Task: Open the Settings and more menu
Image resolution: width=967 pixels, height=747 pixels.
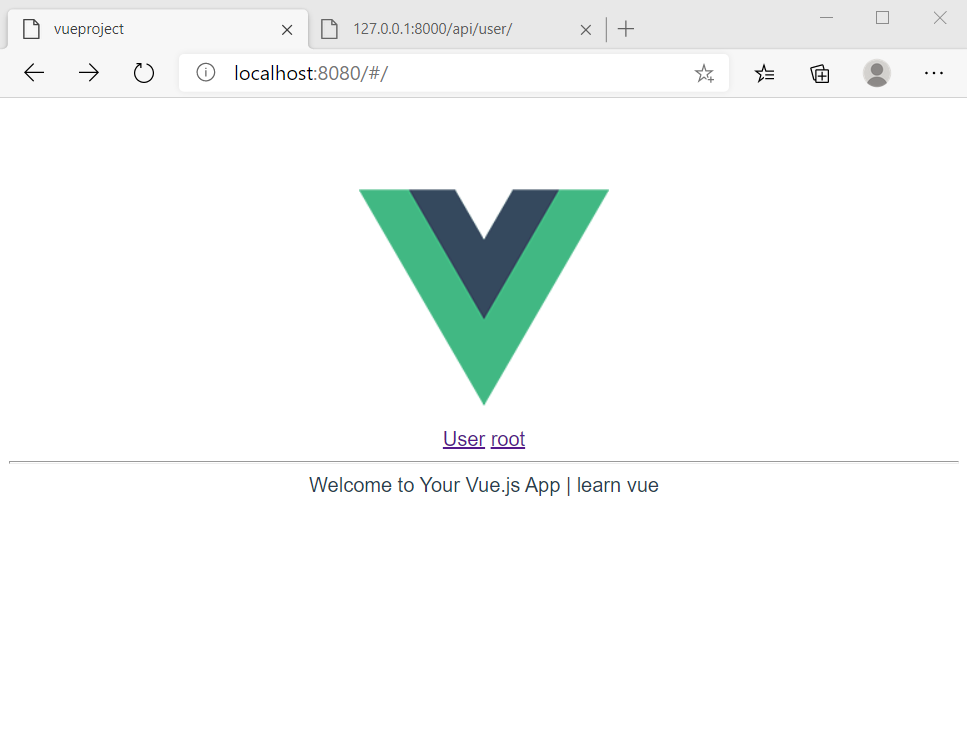Action: pyautogui.click(x=934, y=73)
